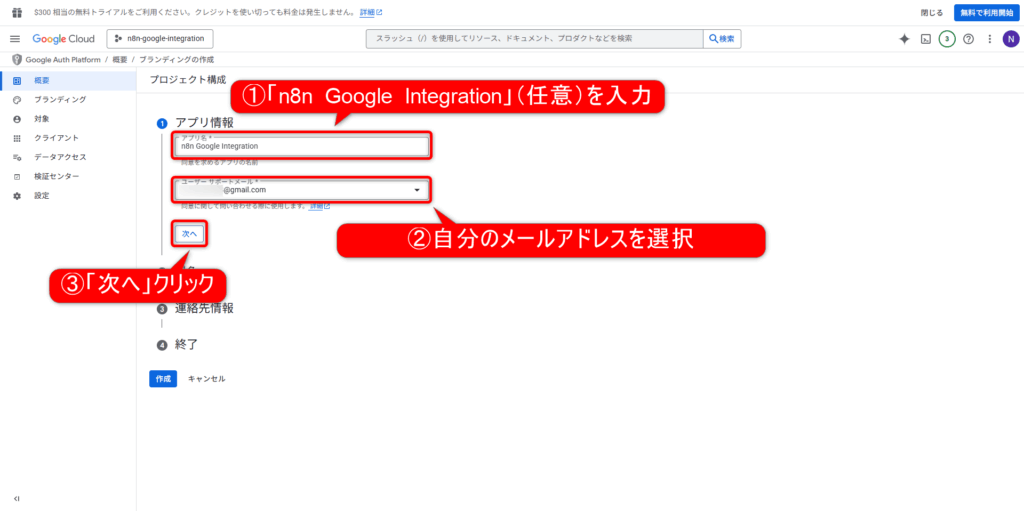This screenshot has width=1024, height=511.
Task: Open the account avatar N
Action: coord(1010,39)
